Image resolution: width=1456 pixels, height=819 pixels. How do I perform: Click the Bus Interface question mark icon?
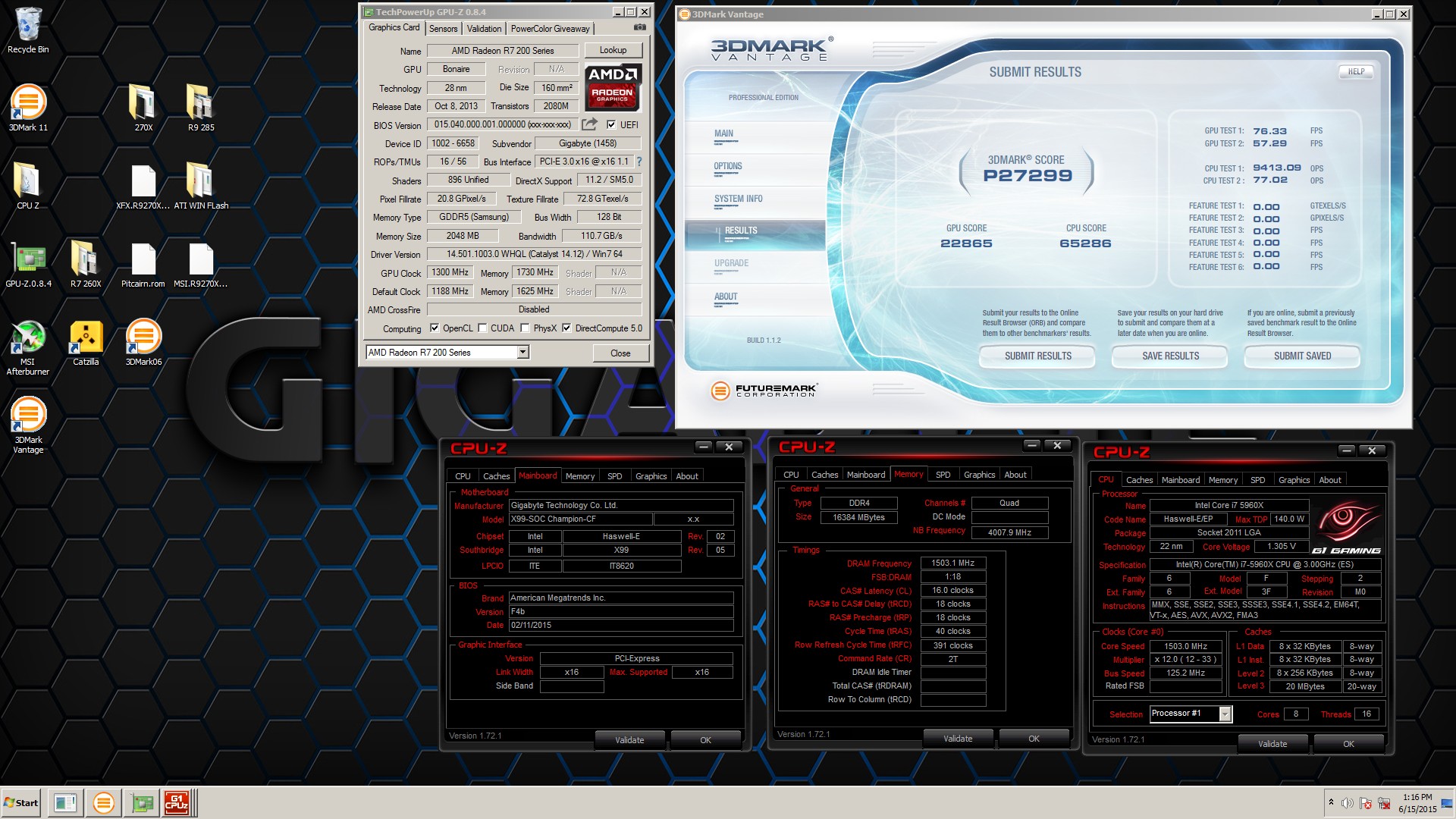(x=639, y=162)
